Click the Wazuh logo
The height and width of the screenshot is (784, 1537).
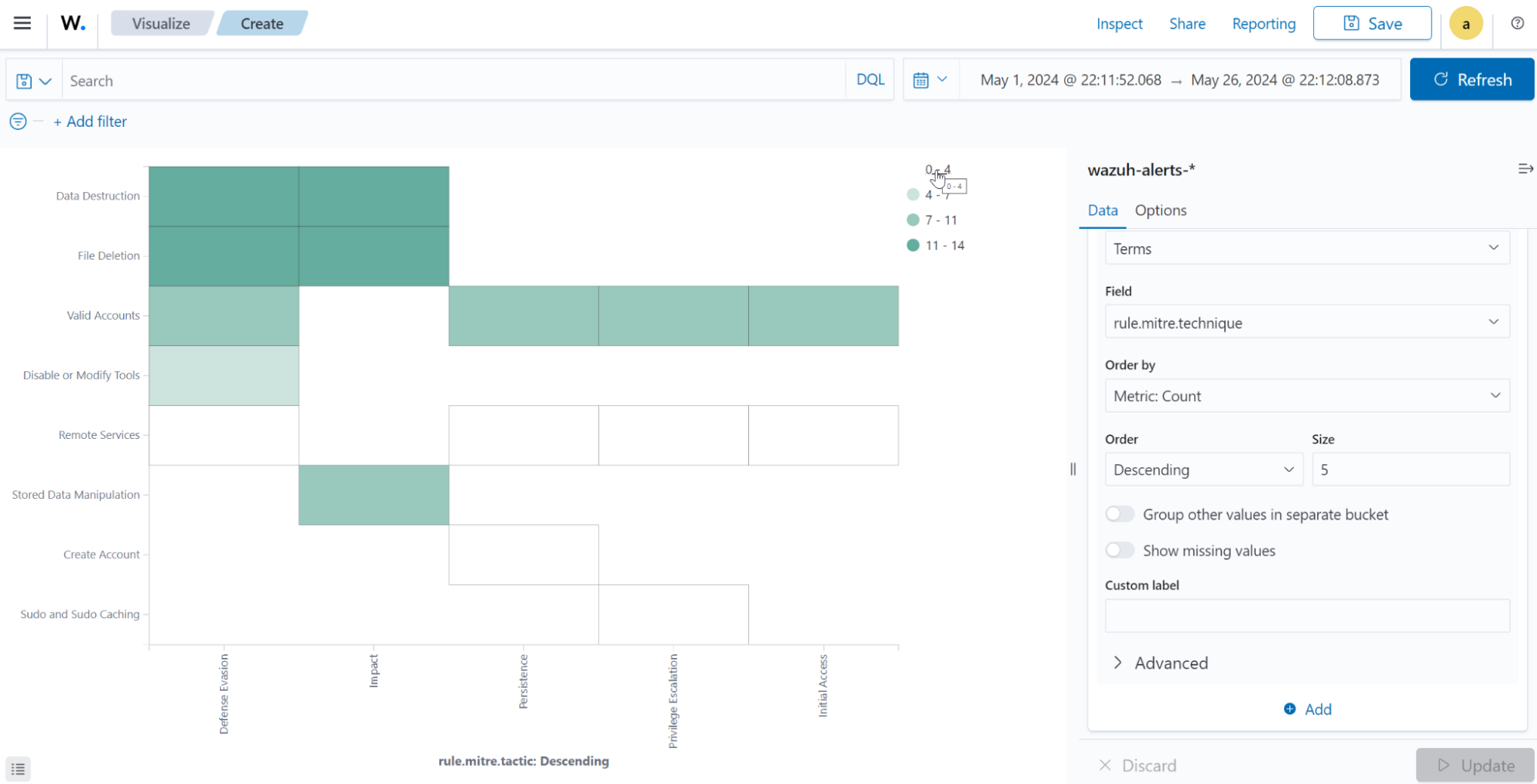click(72, 23)
